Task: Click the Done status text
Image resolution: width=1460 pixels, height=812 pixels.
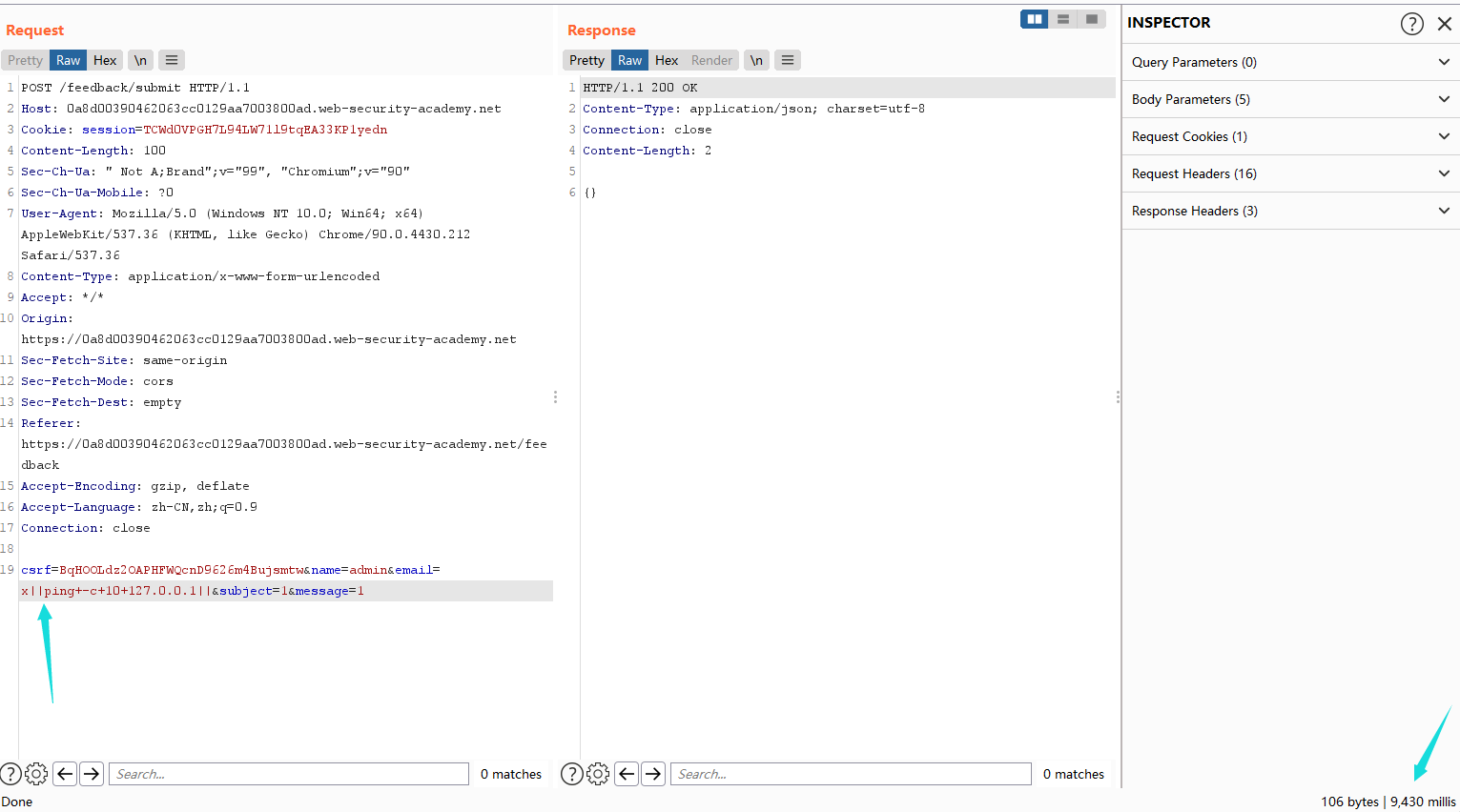Action: (x=17, y=802)
